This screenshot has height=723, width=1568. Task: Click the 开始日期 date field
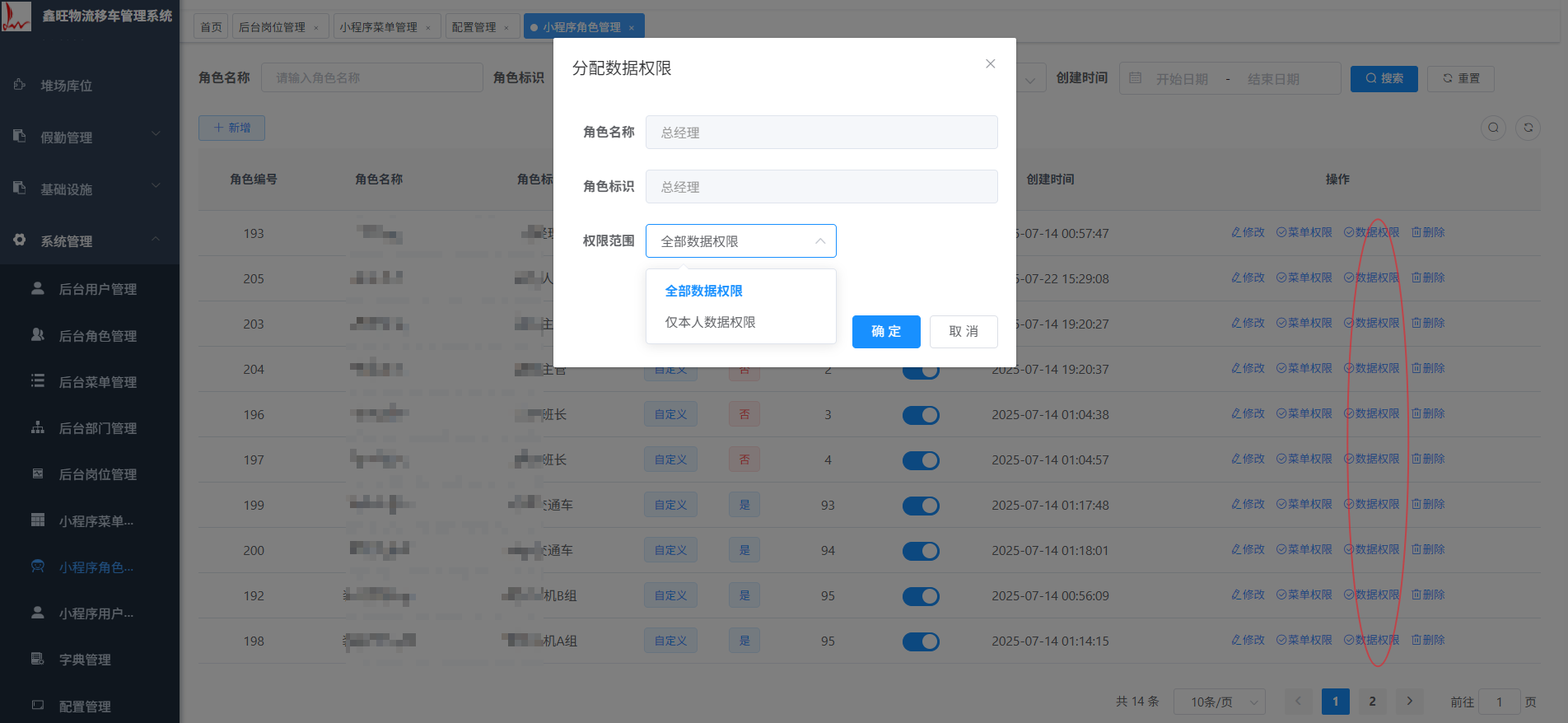click(x=1182, y=79)
